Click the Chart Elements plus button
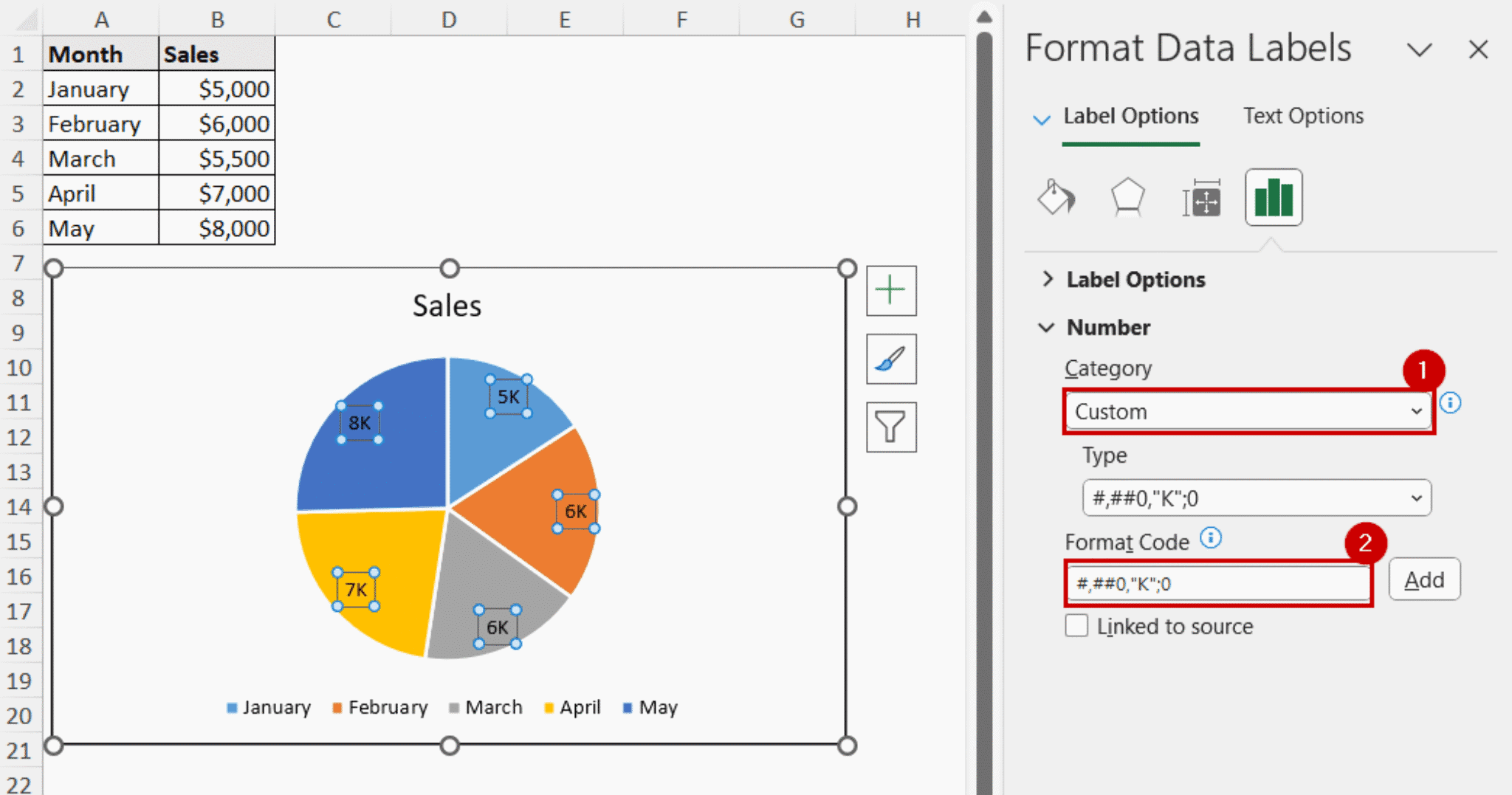Viewport: 1512px width, 795px height. pyautogui.click(x=891, y=290)
